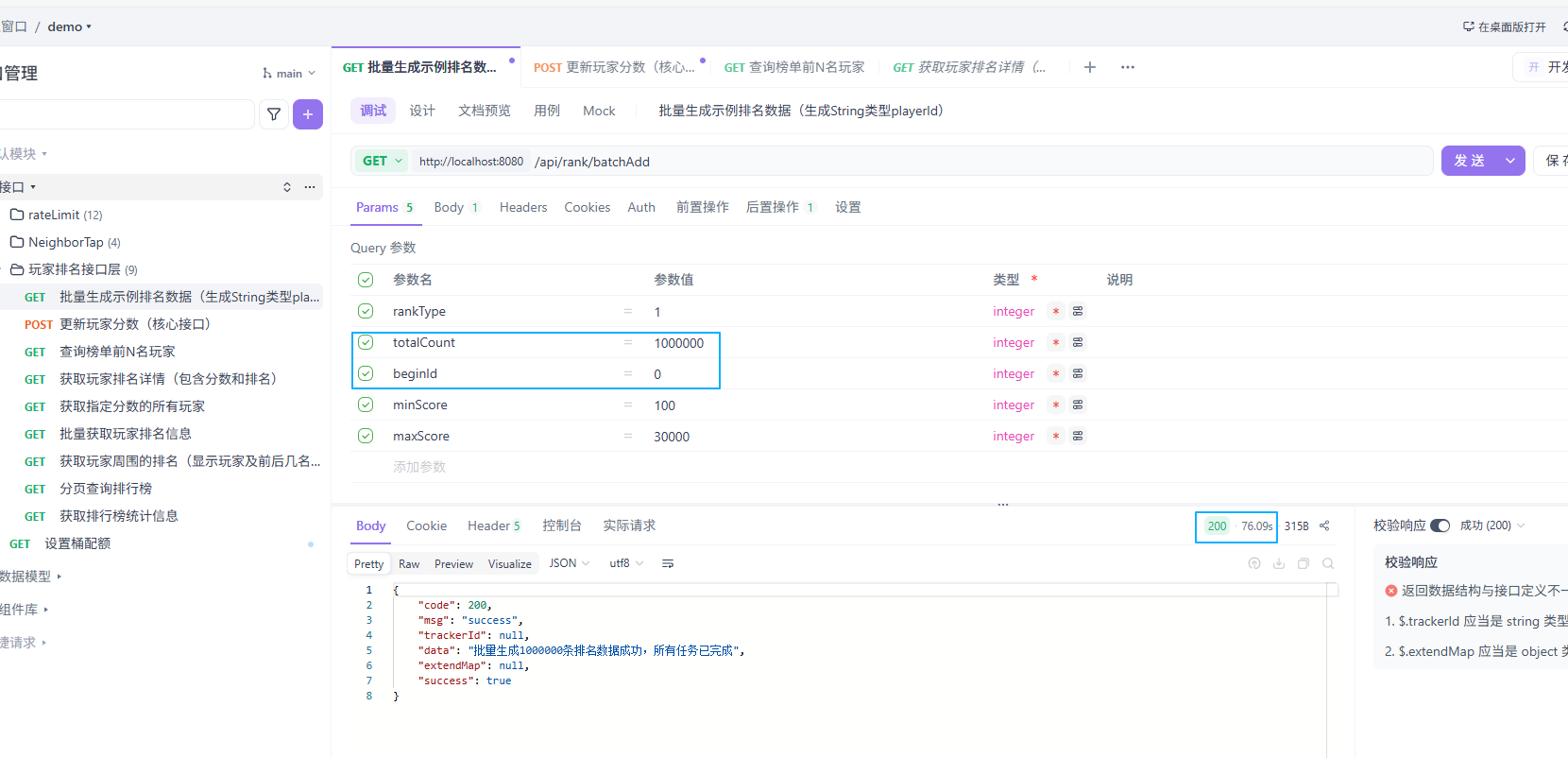Screen dimensions: 1568x758
Task: Switch to the 设计 tab
Action: (x=422, y=111)
